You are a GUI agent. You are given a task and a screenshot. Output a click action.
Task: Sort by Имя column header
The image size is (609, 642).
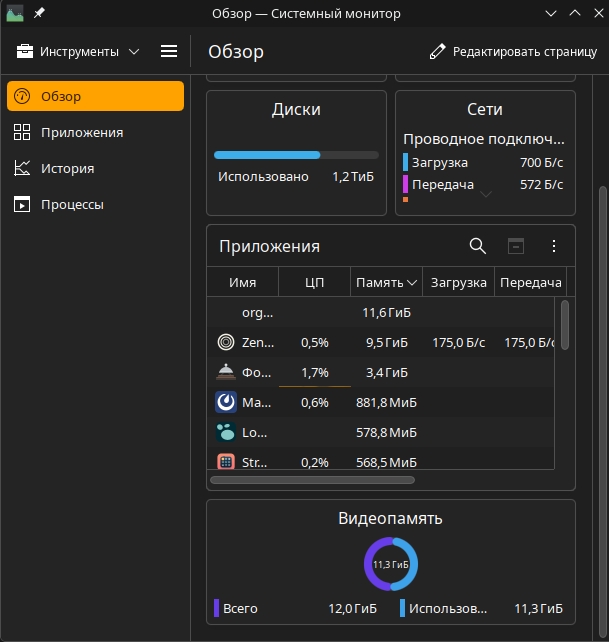pyautogui.click(x=242, y=282)
